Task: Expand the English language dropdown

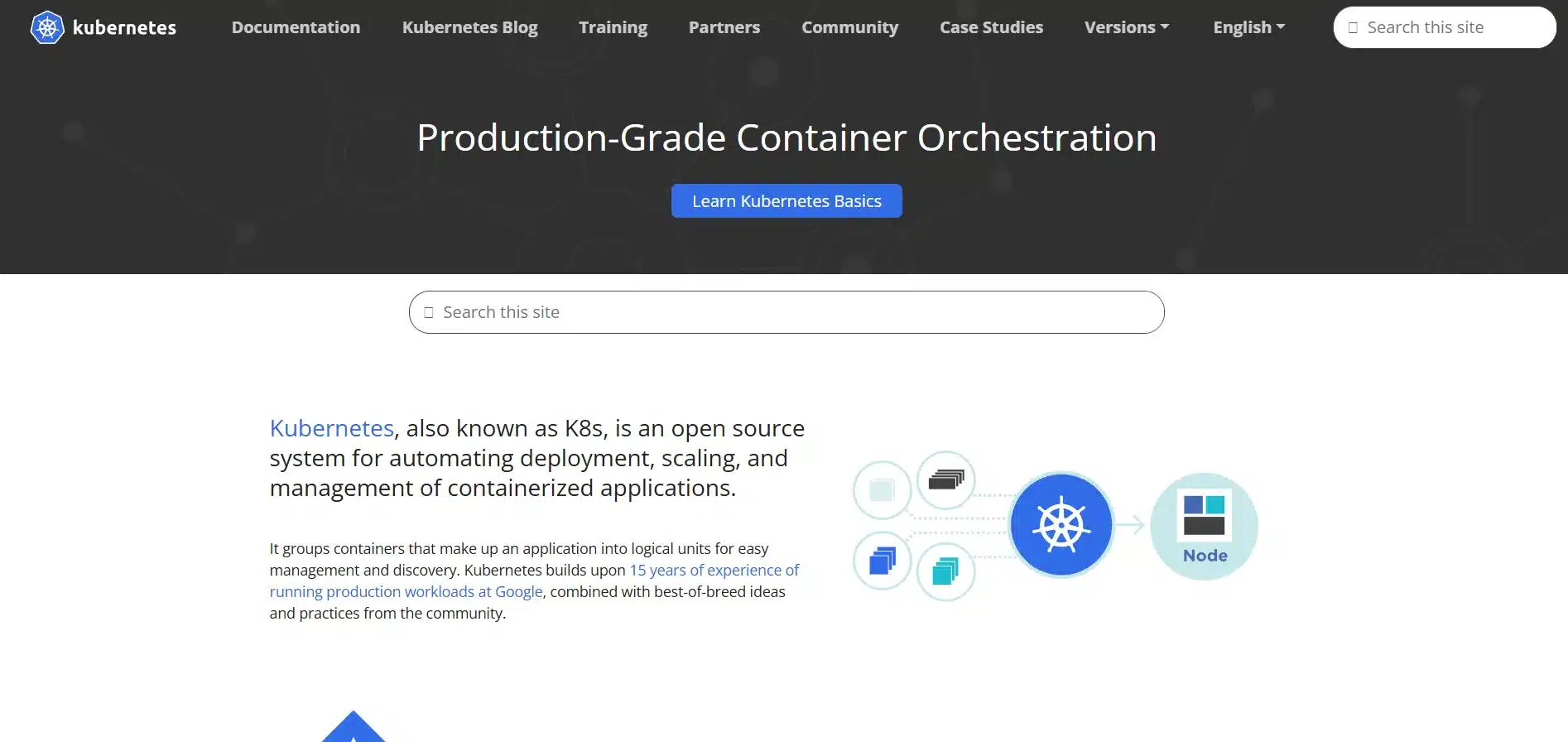Action: [x=1248, y=27]
